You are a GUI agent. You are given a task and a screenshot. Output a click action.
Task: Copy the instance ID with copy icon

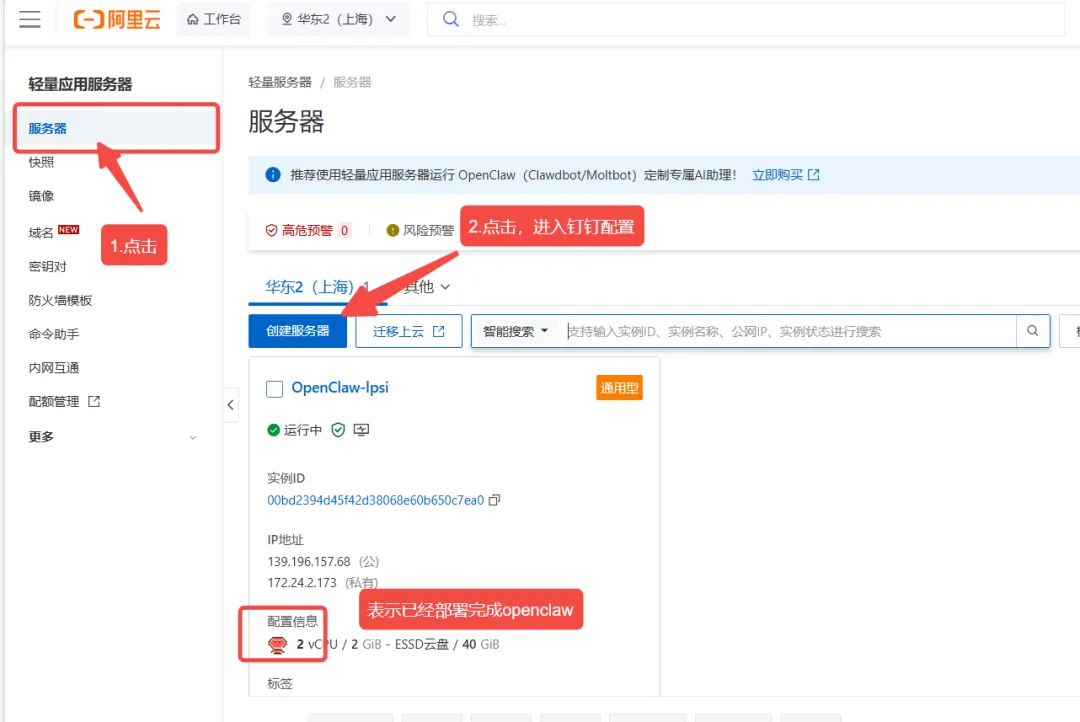(x=494, y=500)
